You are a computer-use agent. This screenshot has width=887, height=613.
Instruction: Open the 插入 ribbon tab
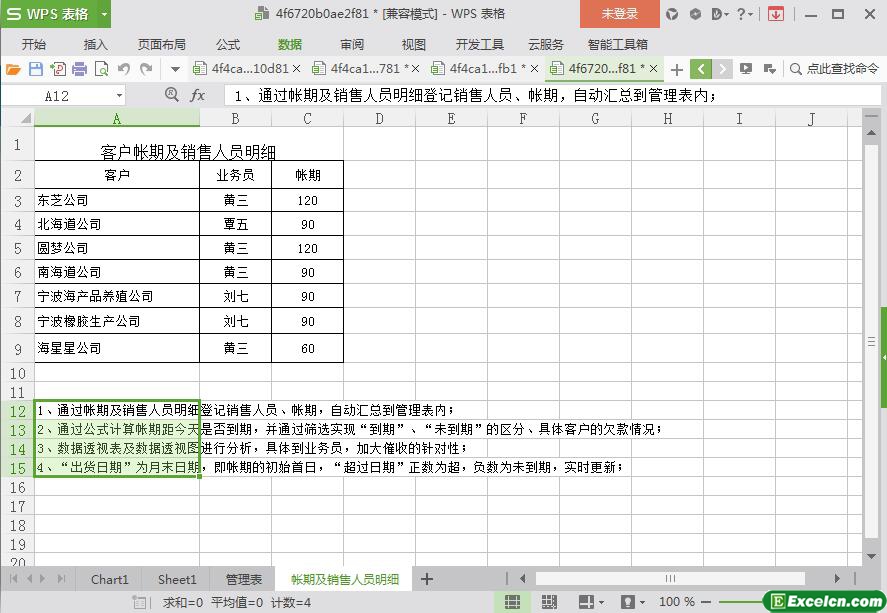(95, 45)
